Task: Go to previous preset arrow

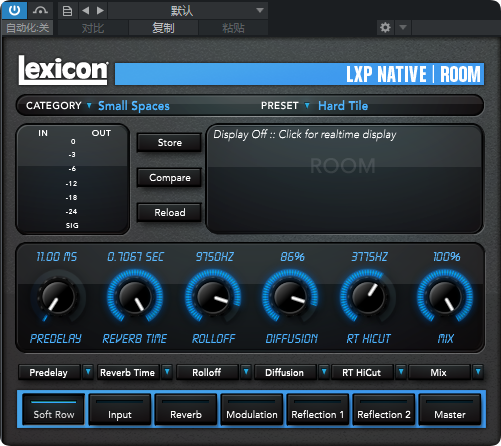Action: [86, 11]
